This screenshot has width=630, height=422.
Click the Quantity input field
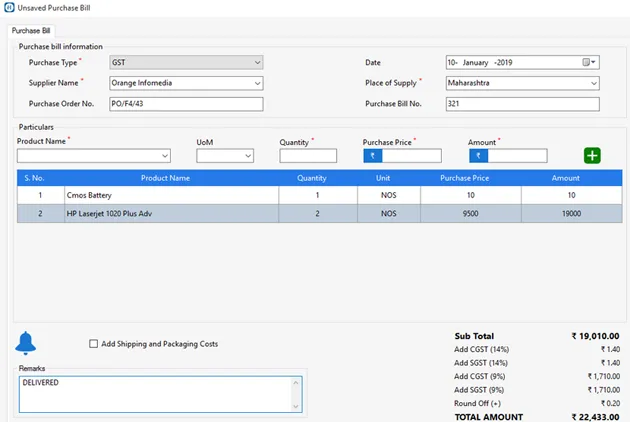pos(308,156)
